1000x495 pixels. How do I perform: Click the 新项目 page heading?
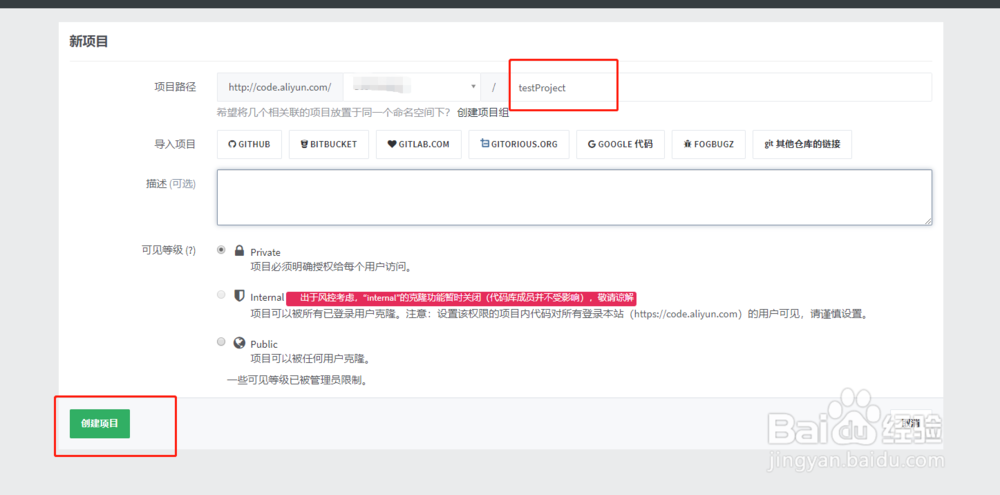pos(89,42)
